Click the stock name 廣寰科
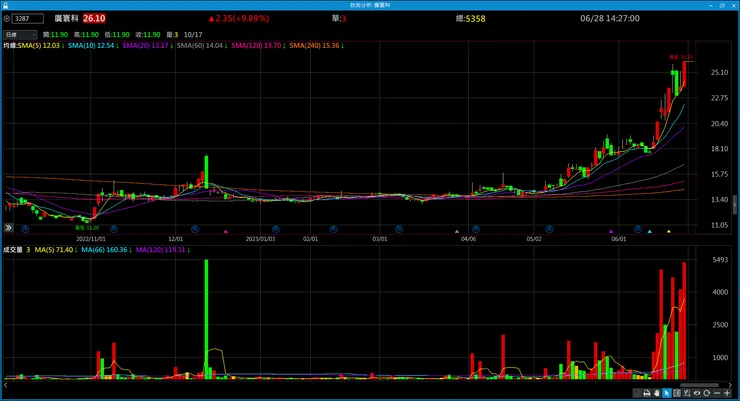Screen dimensions: 740x401 pos(66,18)
